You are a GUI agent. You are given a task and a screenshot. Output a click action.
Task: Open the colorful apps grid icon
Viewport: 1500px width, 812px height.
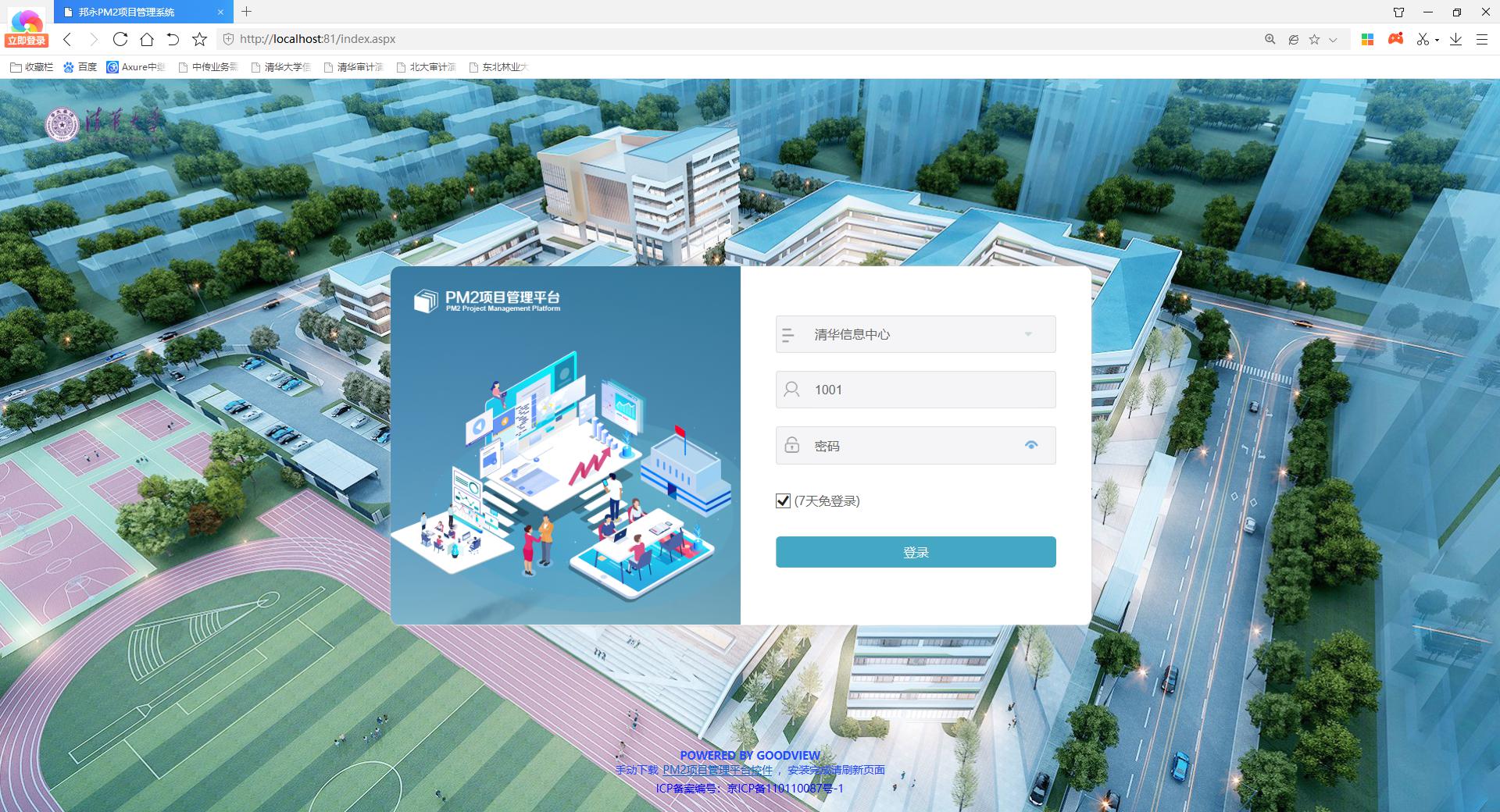1367,39
